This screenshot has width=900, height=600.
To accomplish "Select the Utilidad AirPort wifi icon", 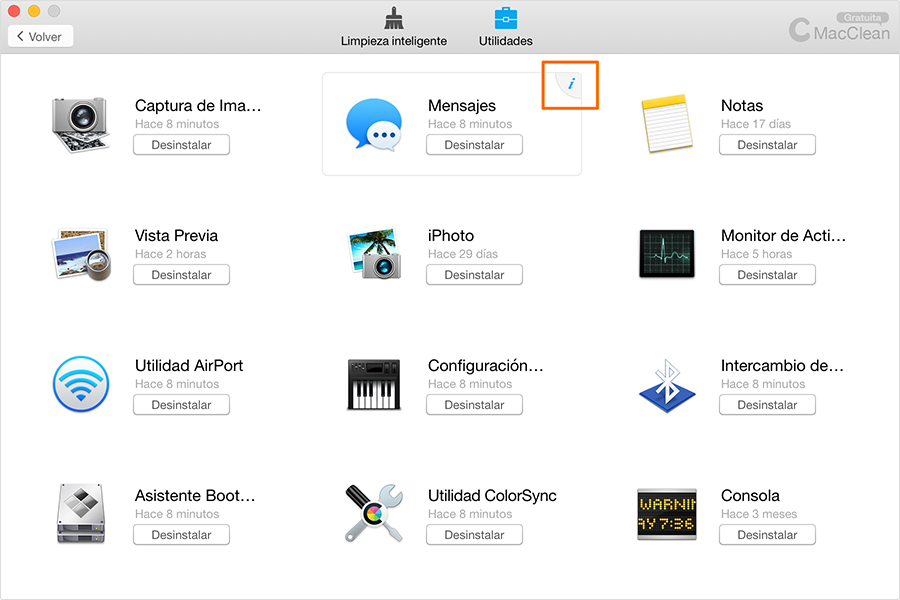I will pyautogui.click(x=80, y=385).
